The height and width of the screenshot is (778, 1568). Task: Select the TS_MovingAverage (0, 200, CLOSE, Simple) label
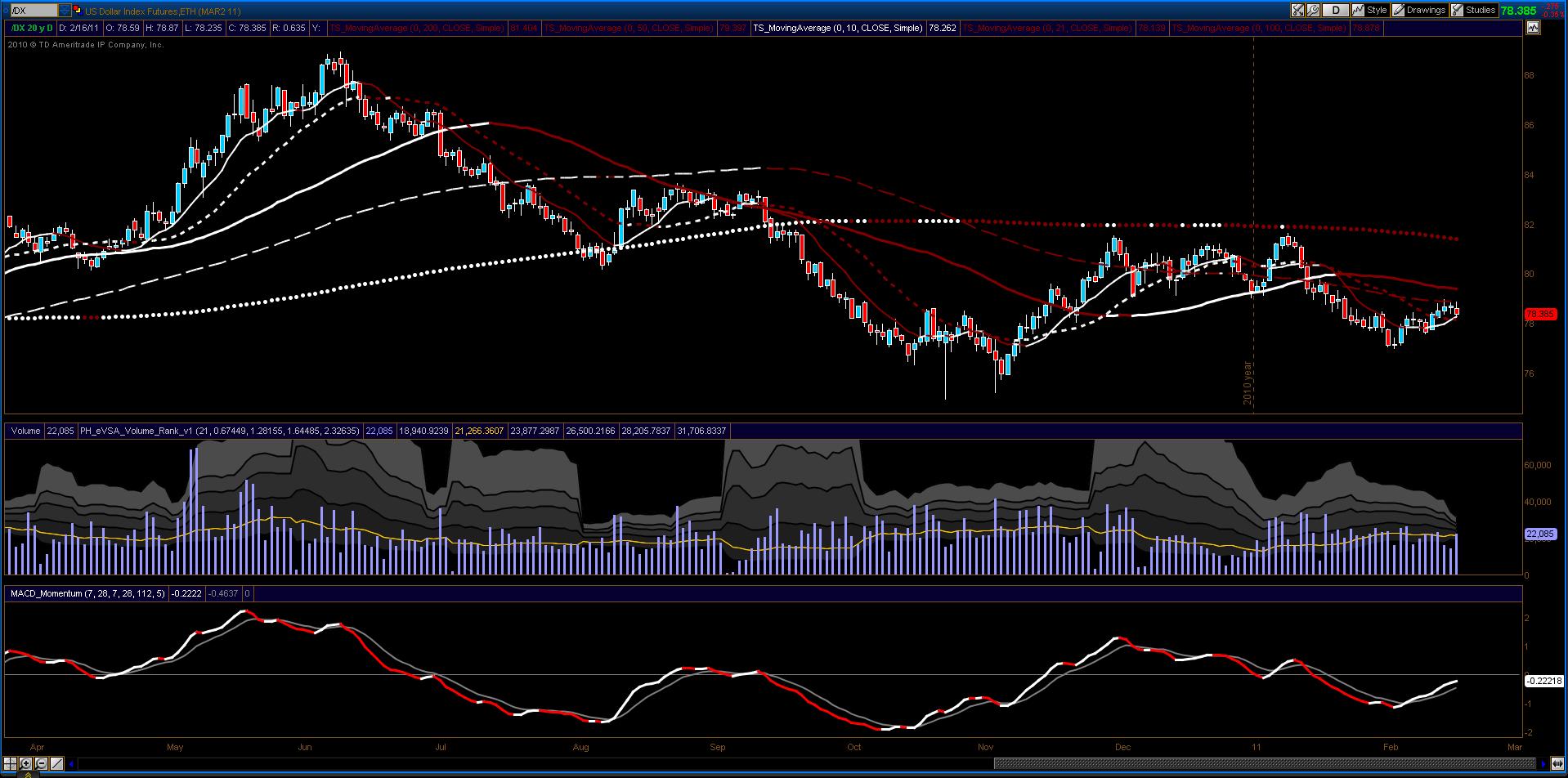point(417,28)
